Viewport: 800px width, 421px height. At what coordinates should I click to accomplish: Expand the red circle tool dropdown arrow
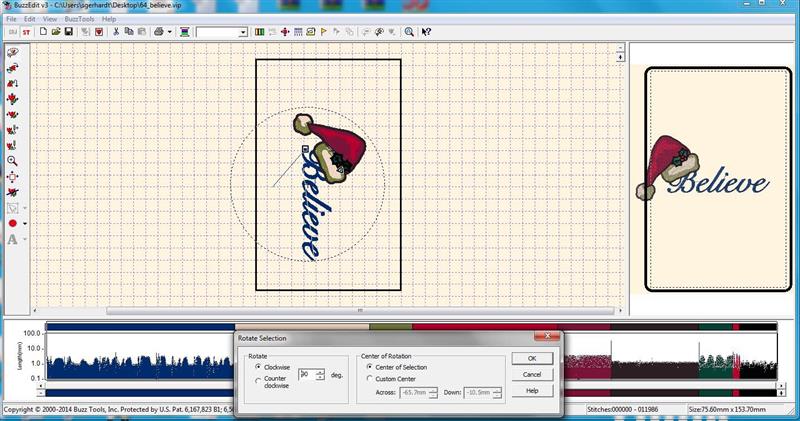24,224
